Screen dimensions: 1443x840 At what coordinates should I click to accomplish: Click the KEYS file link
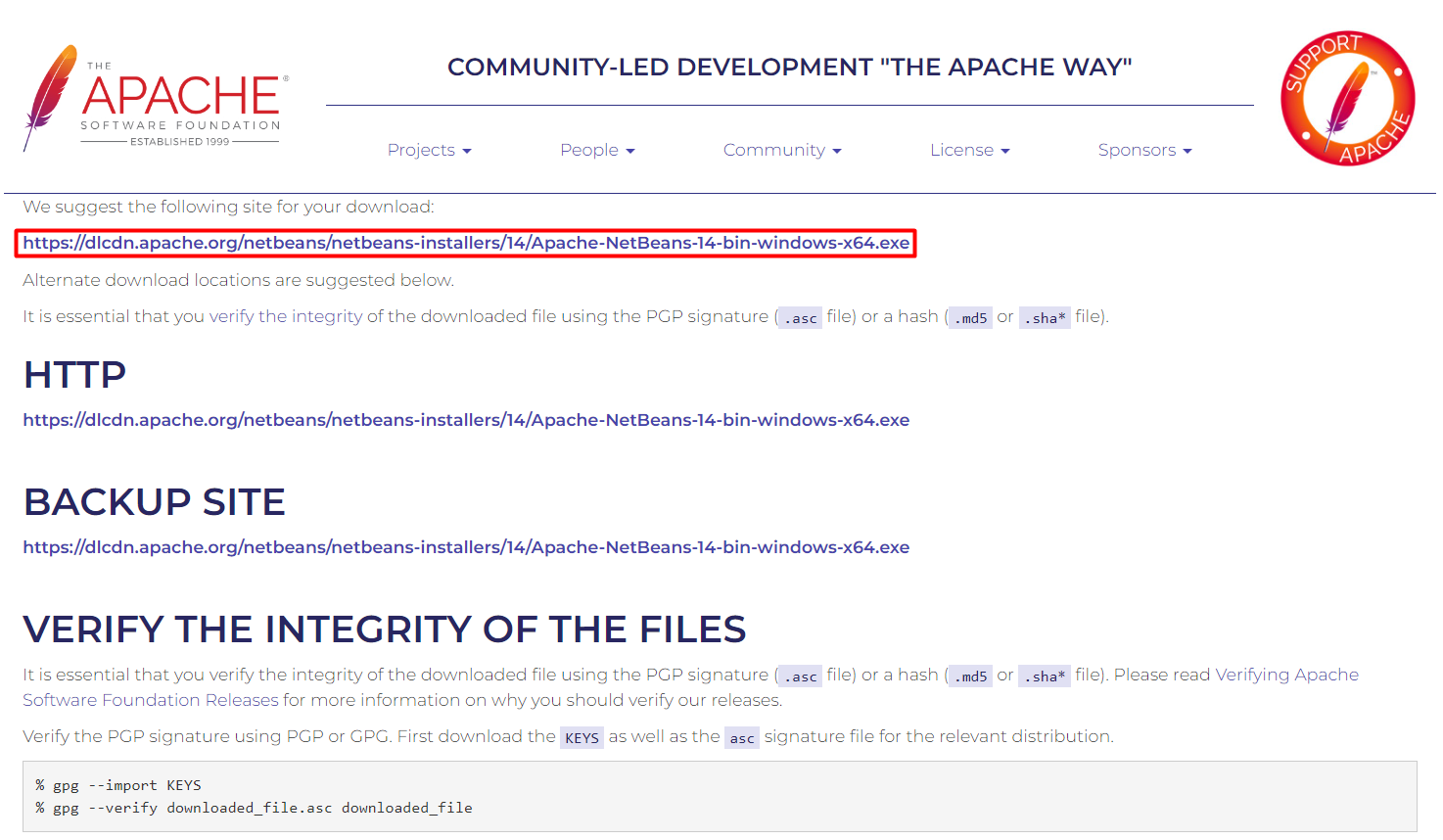582,737
